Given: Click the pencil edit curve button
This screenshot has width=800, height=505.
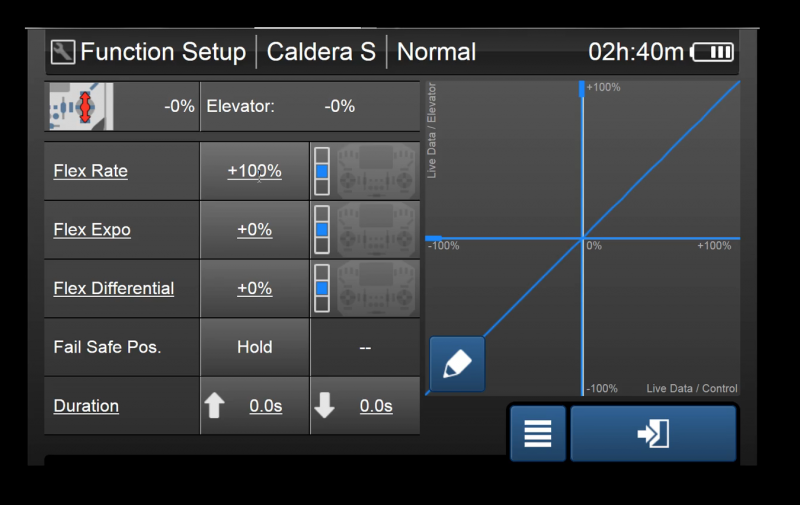Looking at the screenshot, I should [x=457, y=363].
